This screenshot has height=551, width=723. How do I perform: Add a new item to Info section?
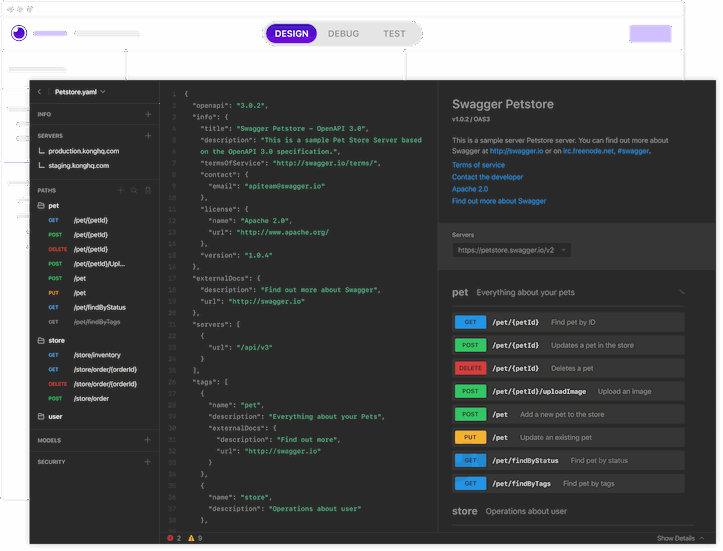pyautogui.click(x=148, y=115)
